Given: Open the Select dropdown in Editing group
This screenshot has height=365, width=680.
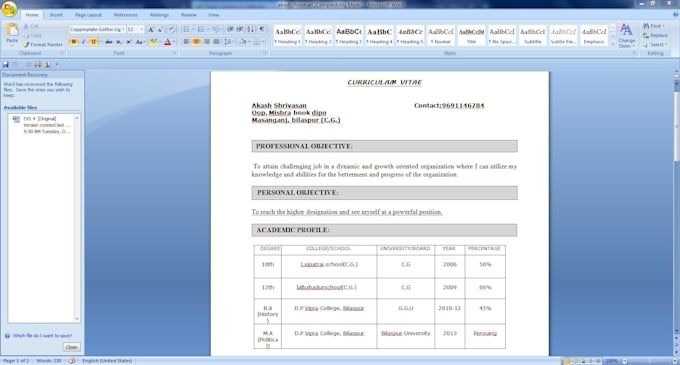Looking at the screenshot, I should (x=655, y=45).
